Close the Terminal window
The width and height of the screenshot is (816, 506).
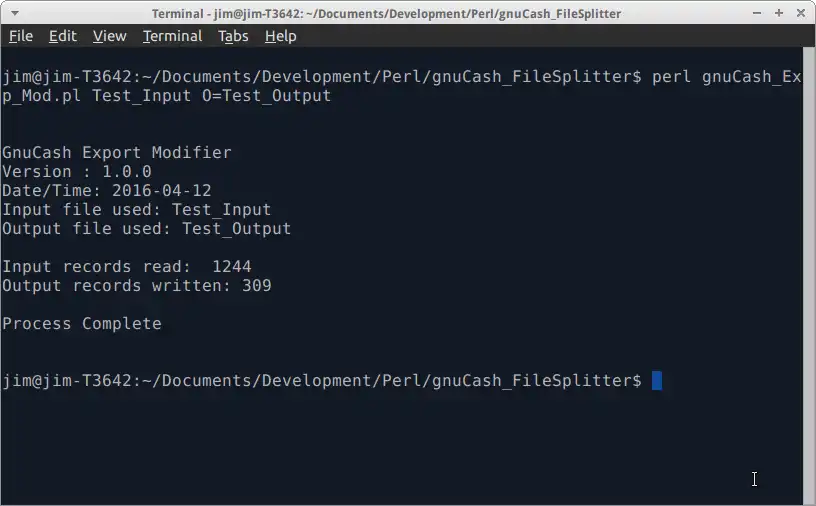click(801, 13)
